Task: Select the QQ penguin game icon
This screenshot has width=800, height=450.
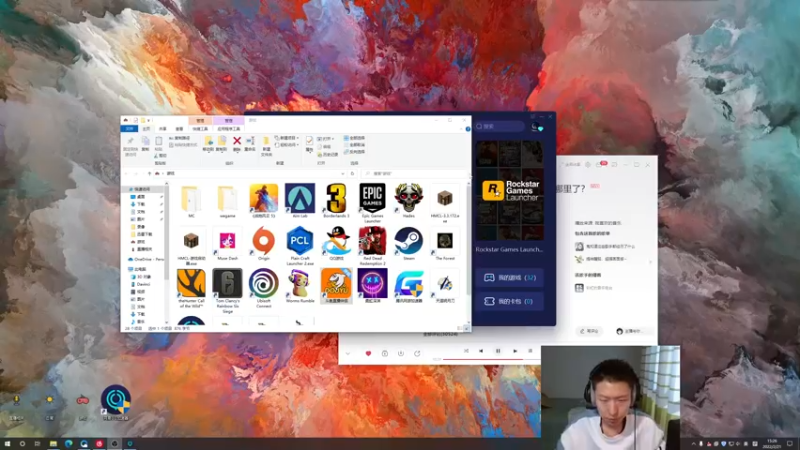Action: pos(336,240)
